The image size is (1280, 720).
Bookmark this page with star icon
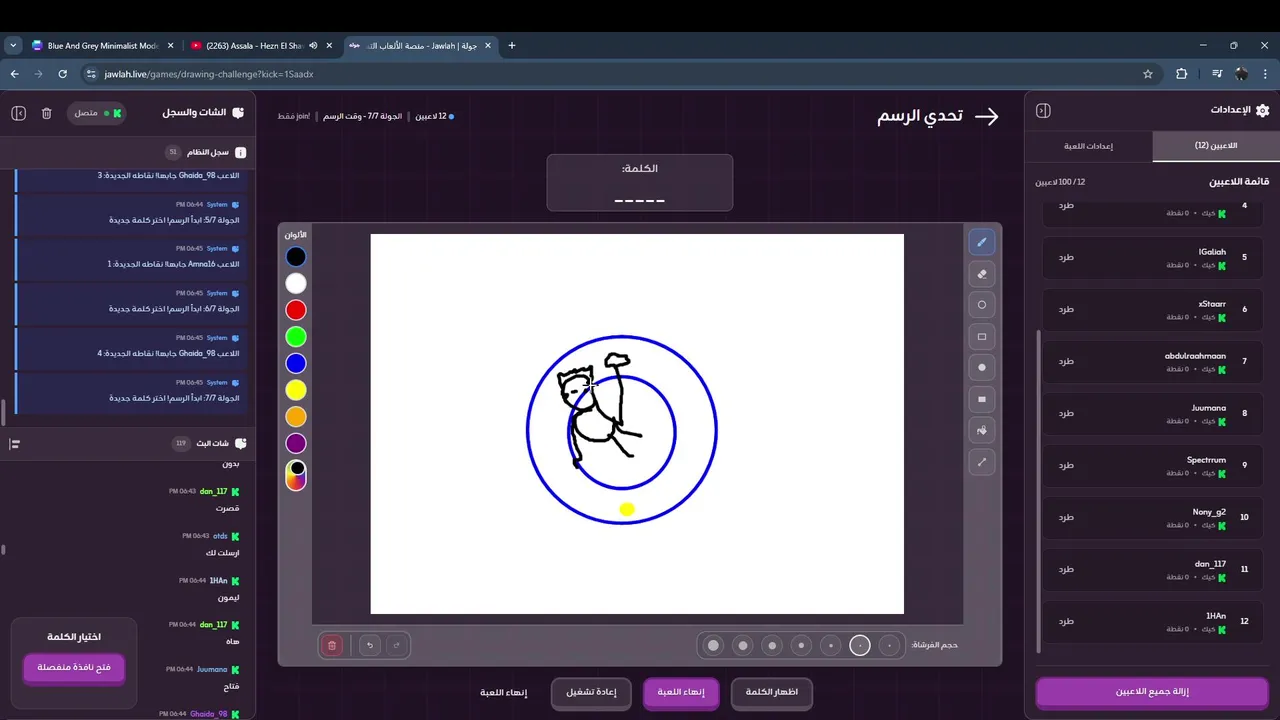pos(1148,74)
